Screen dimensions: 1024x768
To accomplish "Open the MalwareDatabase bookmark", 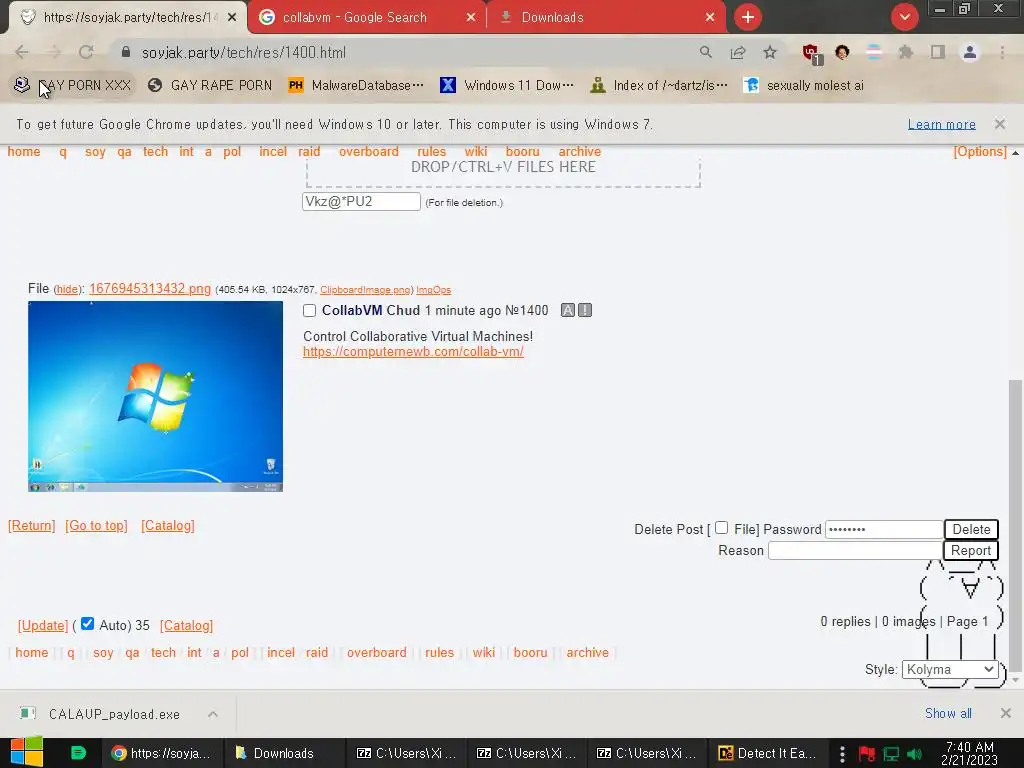I will (357, 86).
